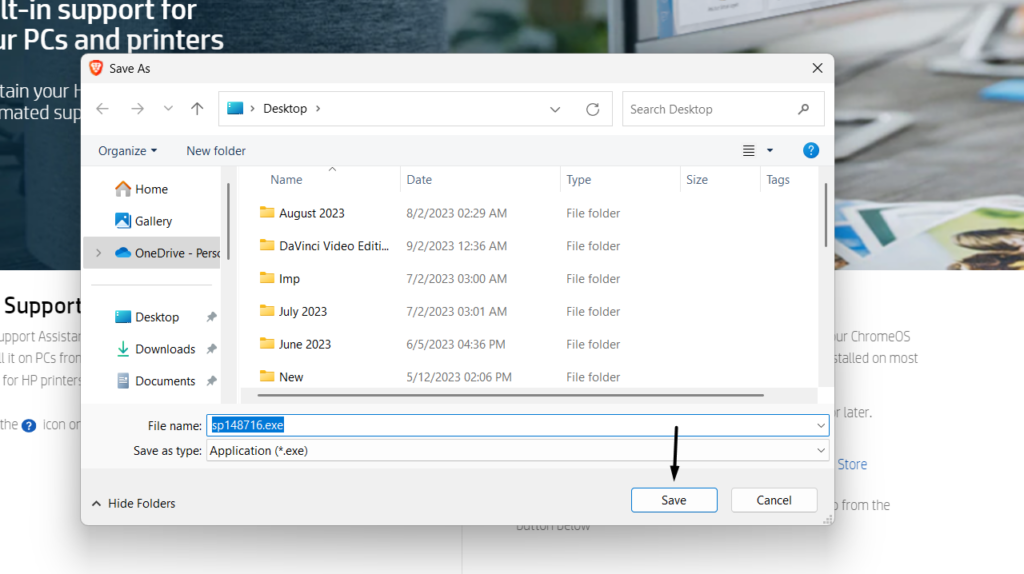Click the dialog resize grip corner
The width and height of the screenshot is (1024, 574).
(827, 520)
